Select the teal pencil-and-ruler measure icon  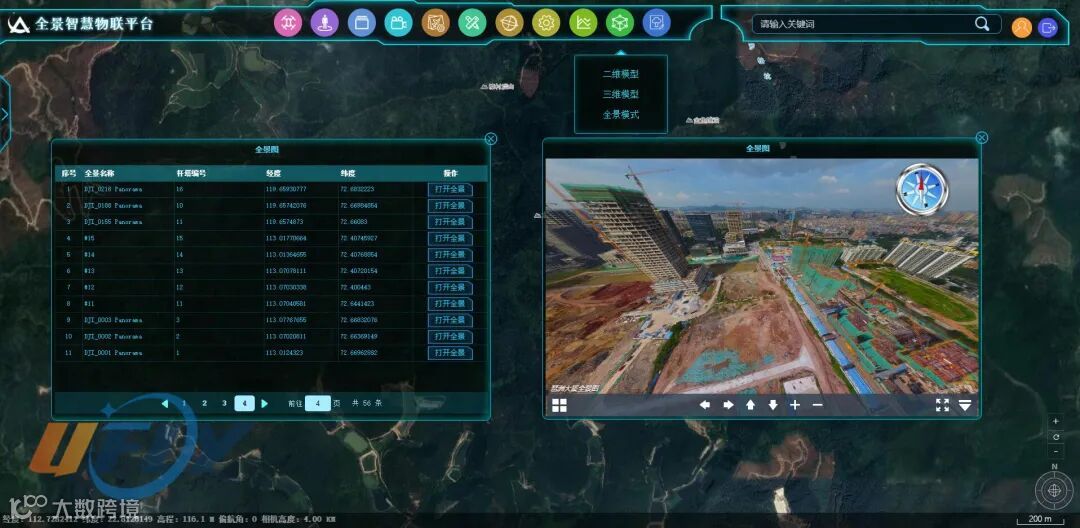[472, 23]
